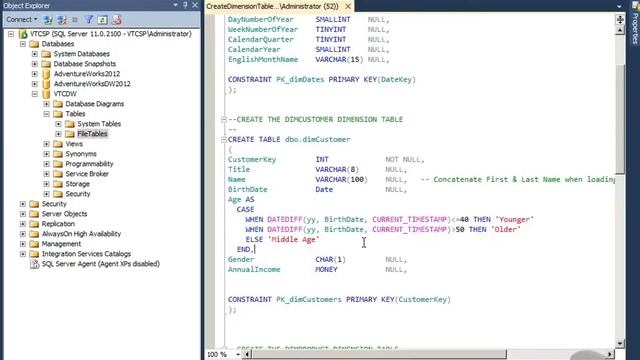
Task: Close the CreateDimensionTable query tab
Action: (x=348, y=6)
